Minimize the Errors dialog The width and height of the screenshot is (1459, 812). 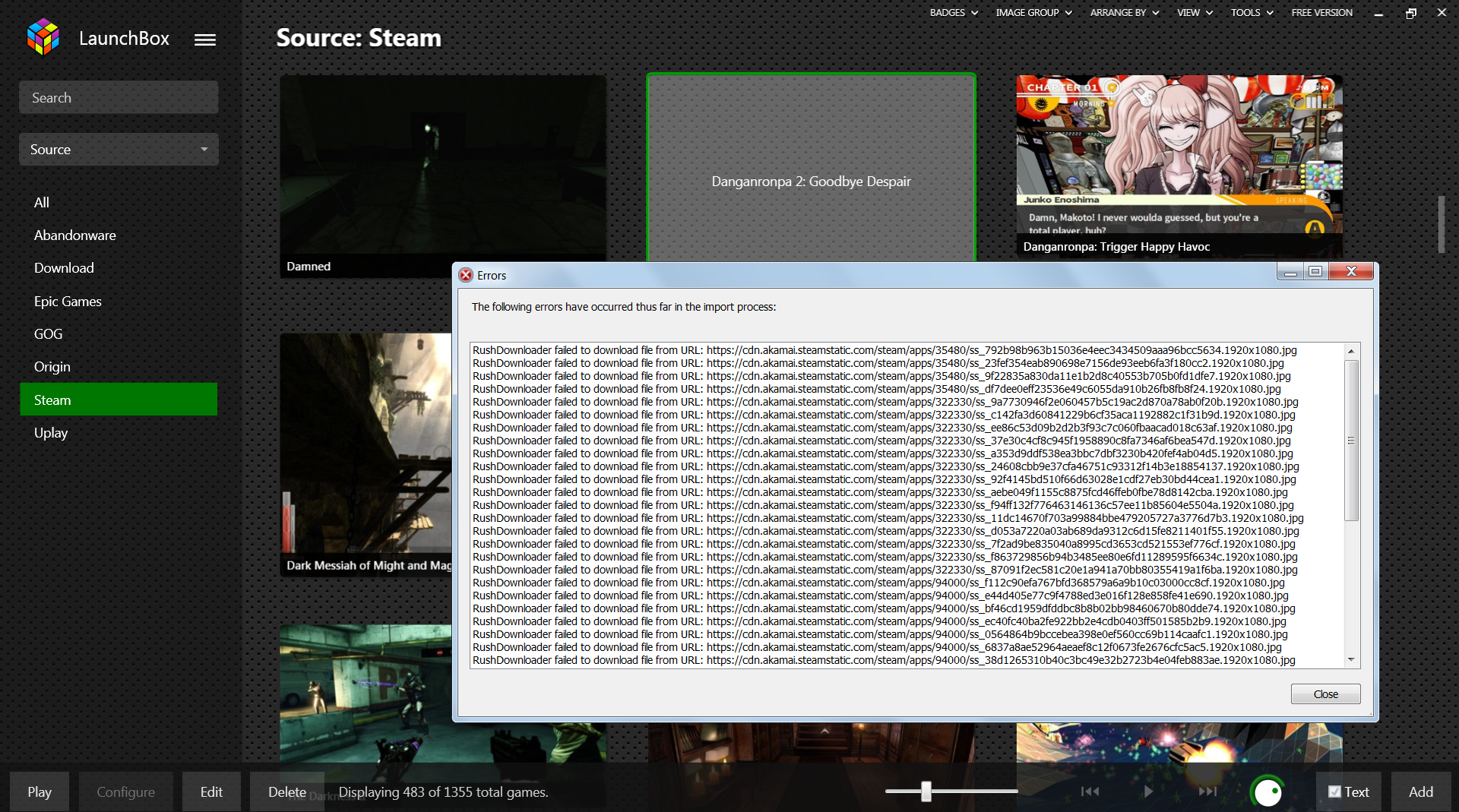[1290, 271]
